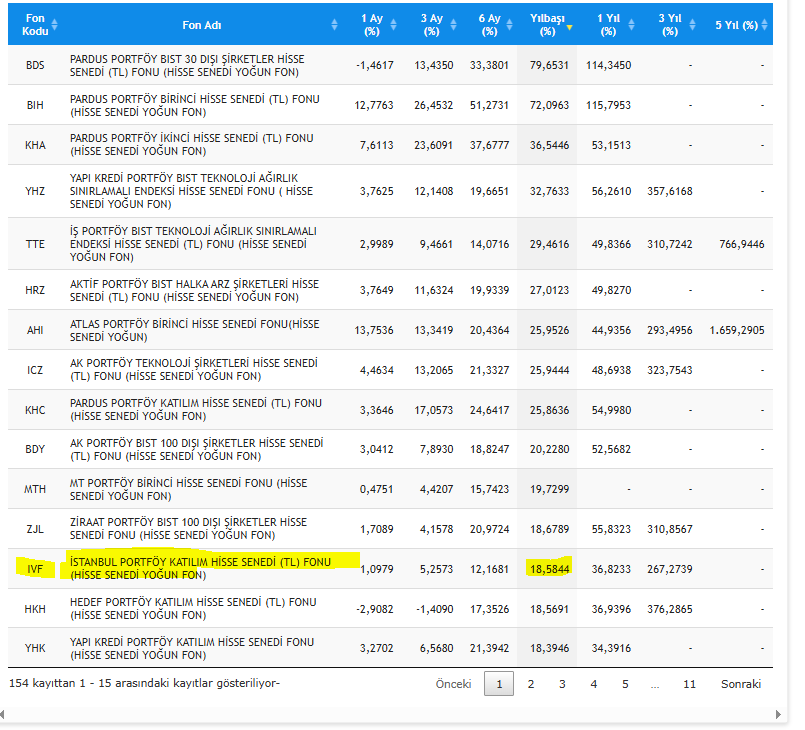Open Ak Portföy BIST 100 Dışı fund
The image size is (805, 730).
(197, 450)
